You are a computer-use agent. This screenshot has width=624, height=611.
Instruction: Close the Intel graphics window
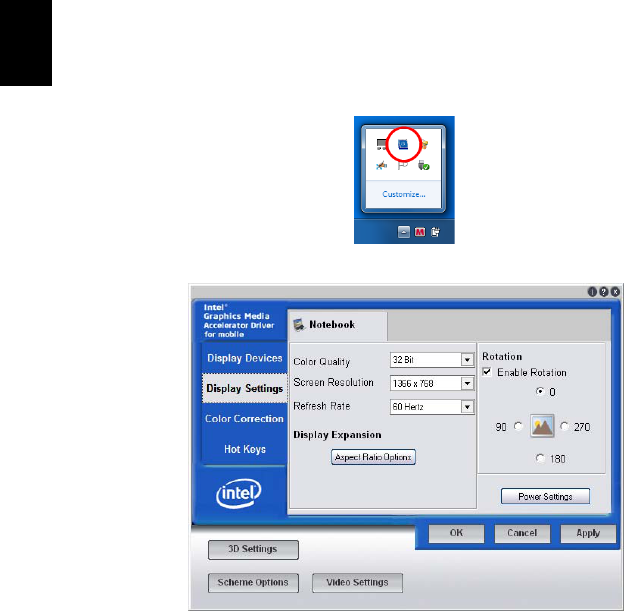(615, 292)
